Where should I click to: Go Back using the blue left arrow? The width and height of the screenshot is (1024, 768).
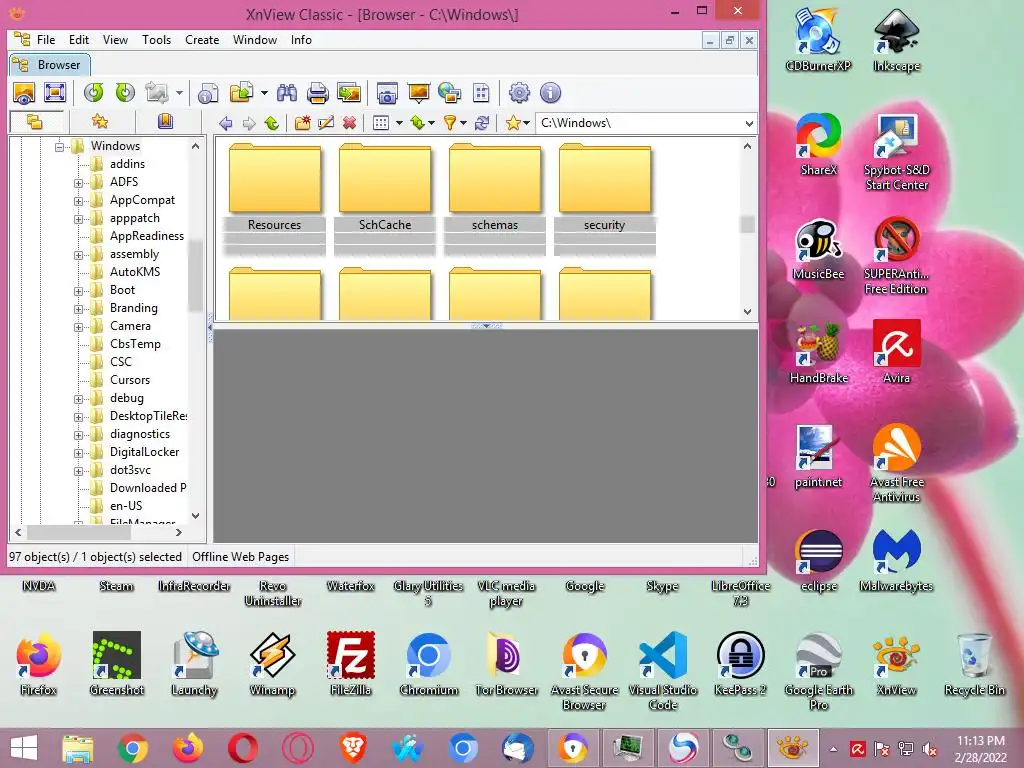coord(226,123)
